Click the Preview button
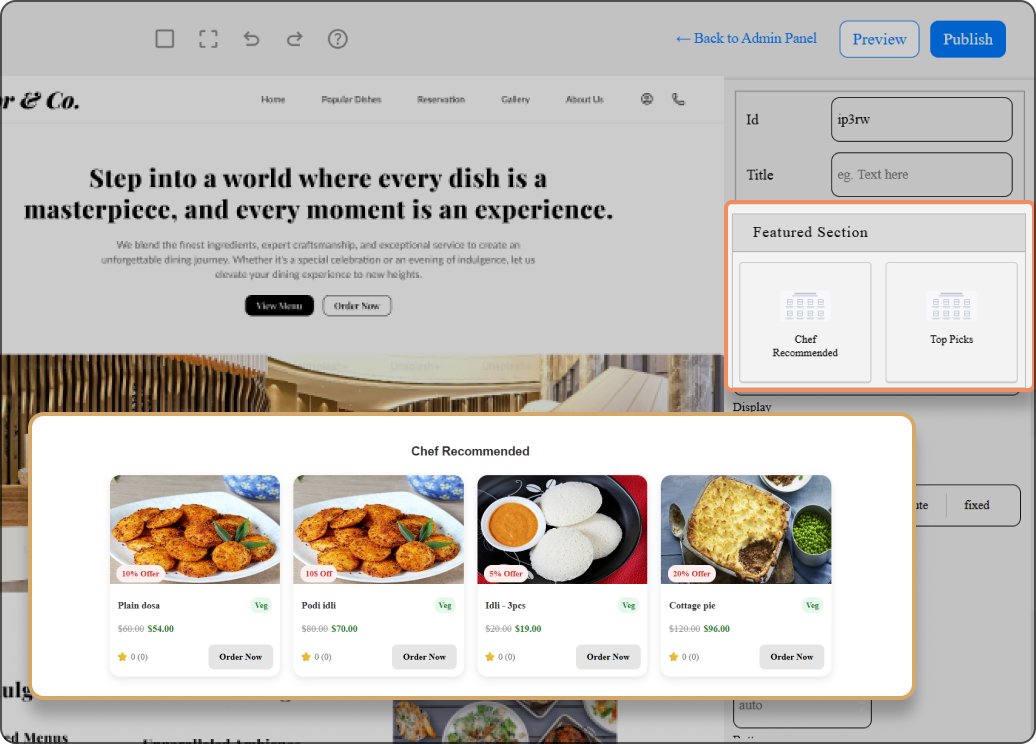This screenshot has width=1036, height=744. coord(879,39)
